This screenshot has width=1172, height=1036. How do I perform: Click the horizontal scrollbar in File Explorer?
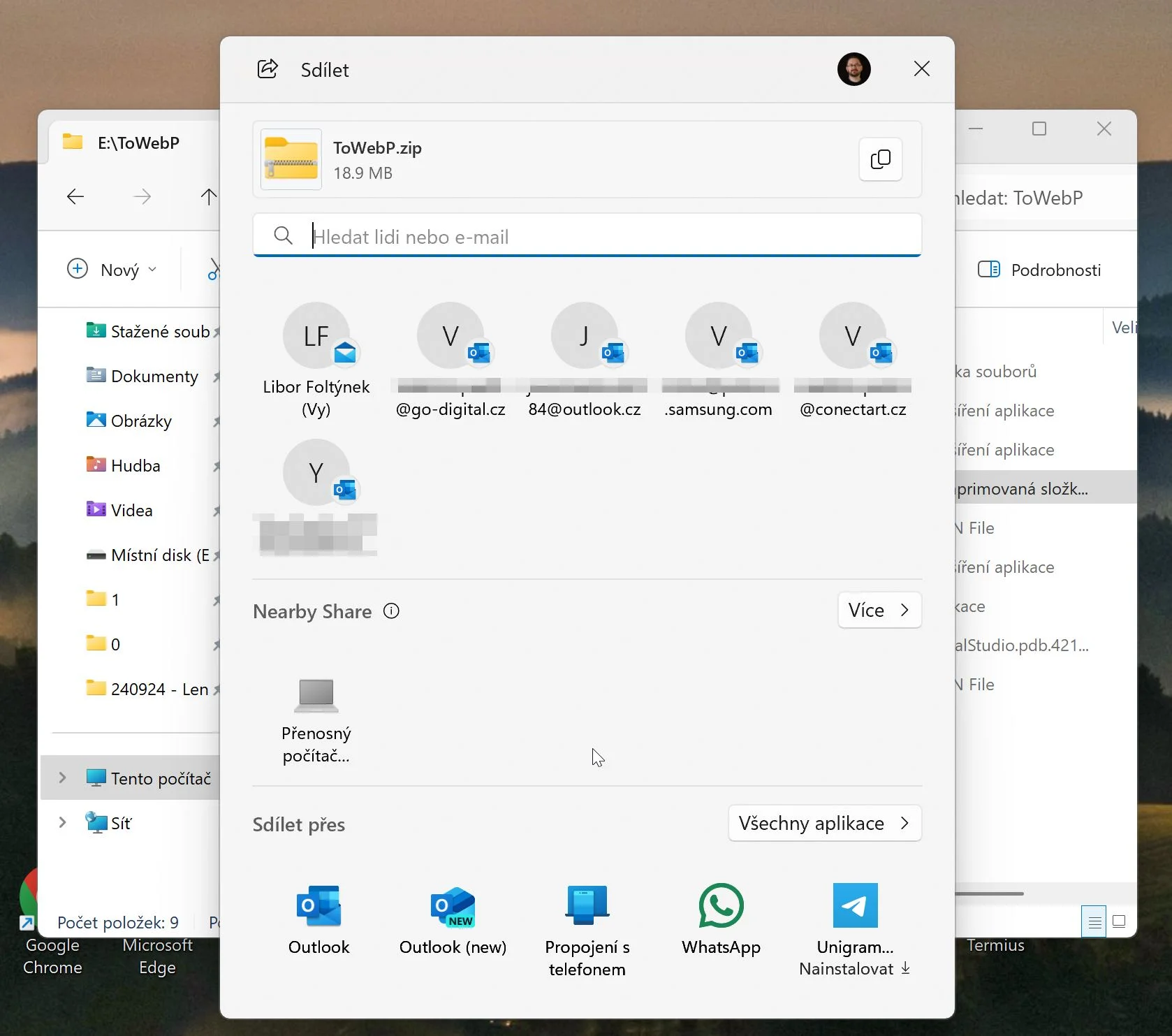pos(989,893)
